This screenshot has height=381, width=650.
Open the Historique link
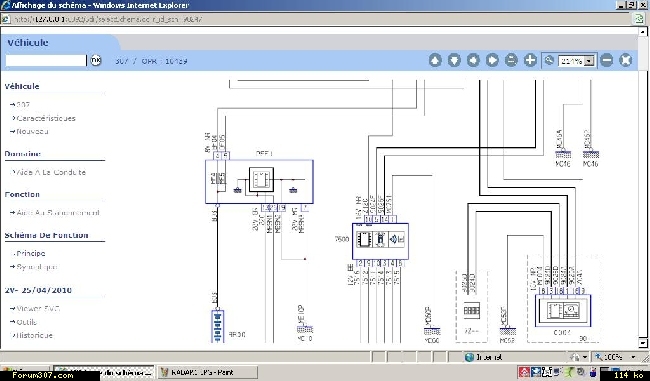coord(34,335)
